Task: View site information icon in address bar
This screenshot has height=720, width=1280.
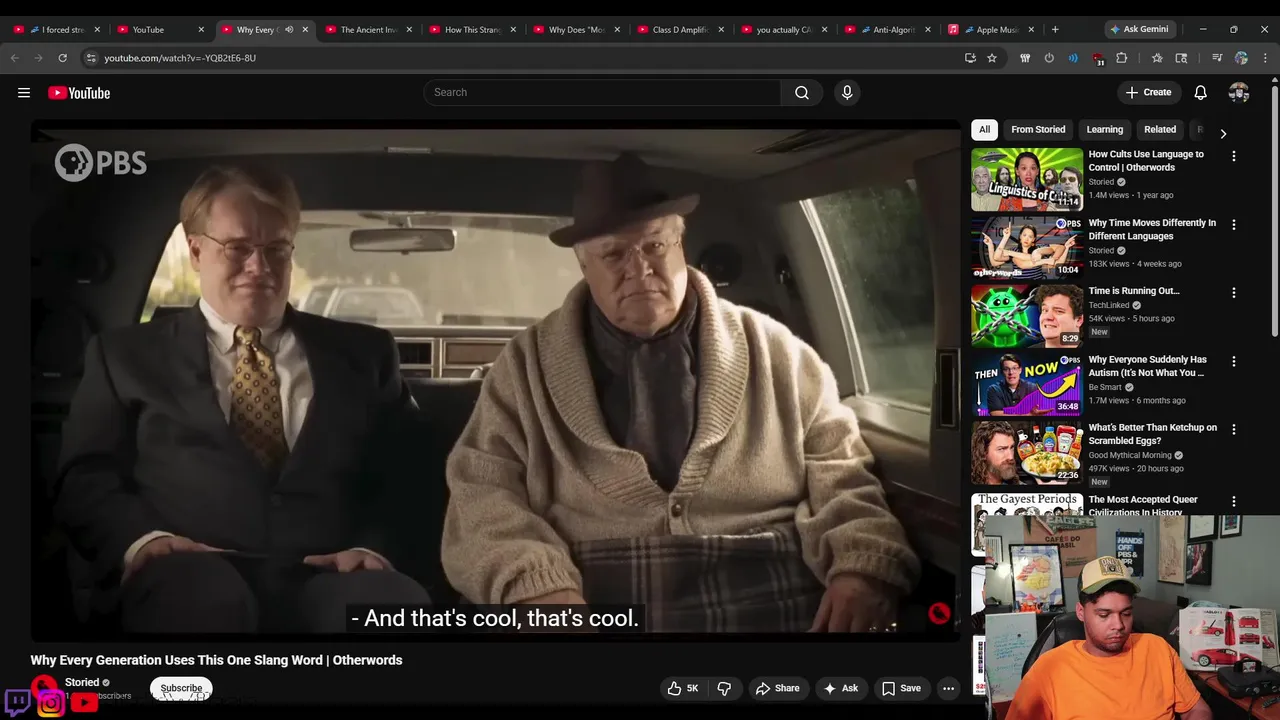Action: click(91, 58)
